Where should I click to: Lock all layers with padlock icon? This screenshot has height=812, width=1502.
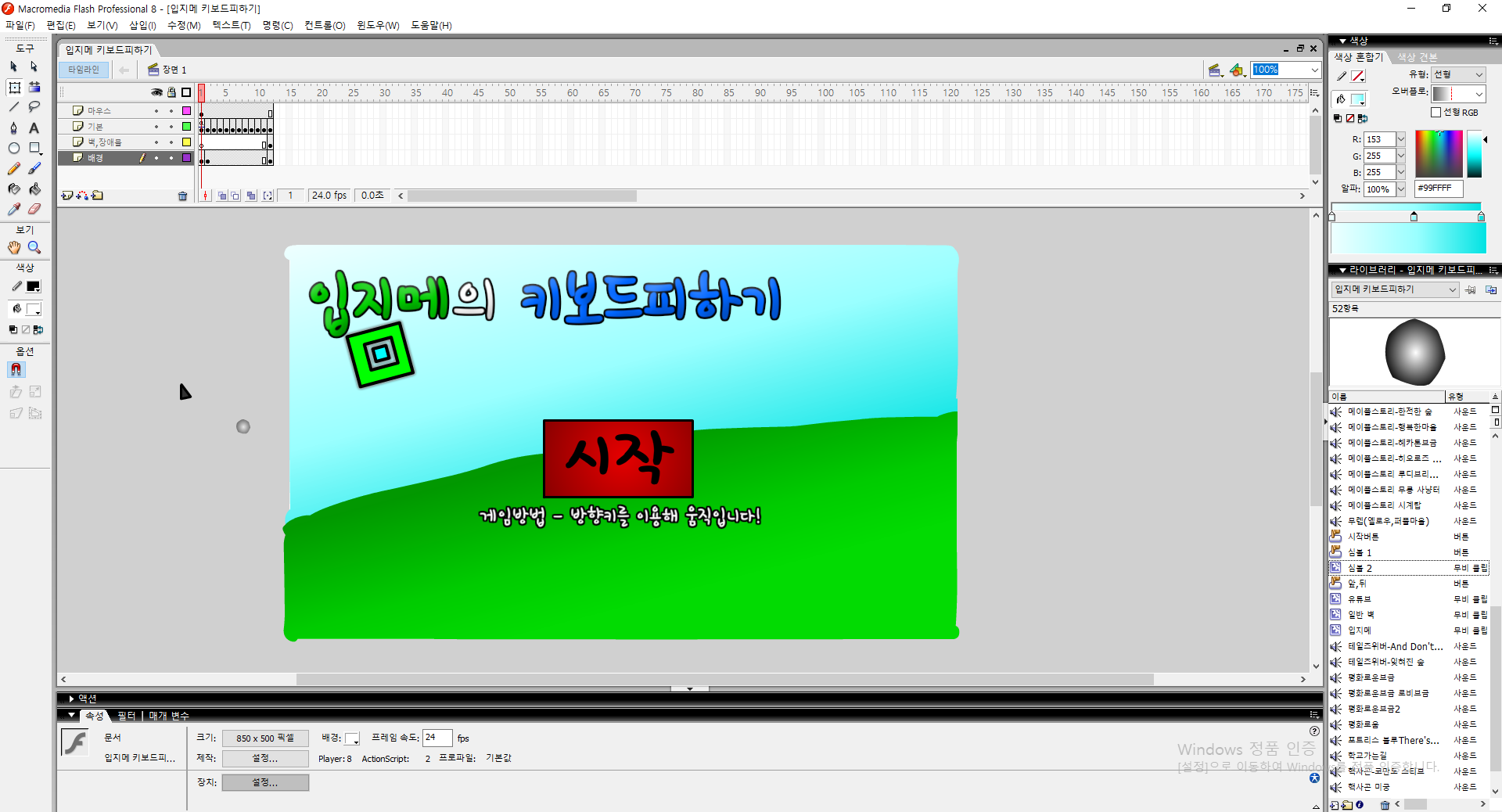click(x=171, y=92)
